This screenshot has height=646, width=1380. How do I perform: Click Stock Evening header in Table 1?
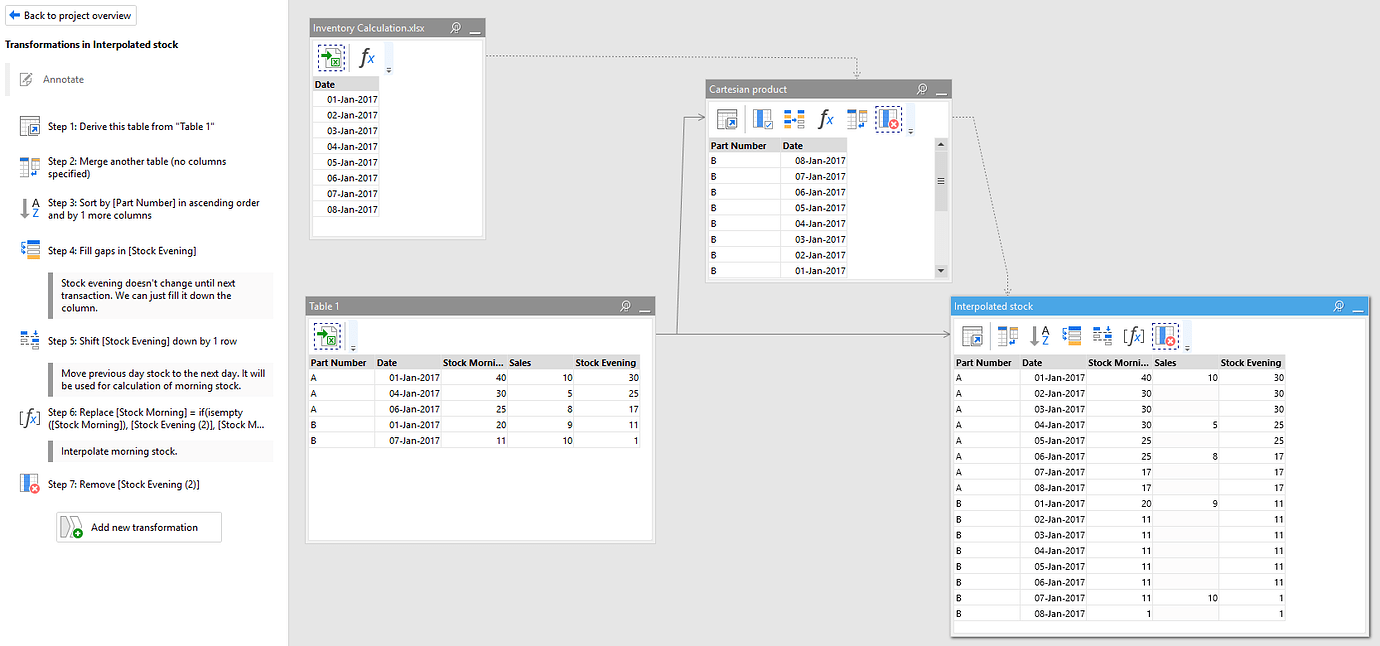pyautogui.click(x=606, y=363)
